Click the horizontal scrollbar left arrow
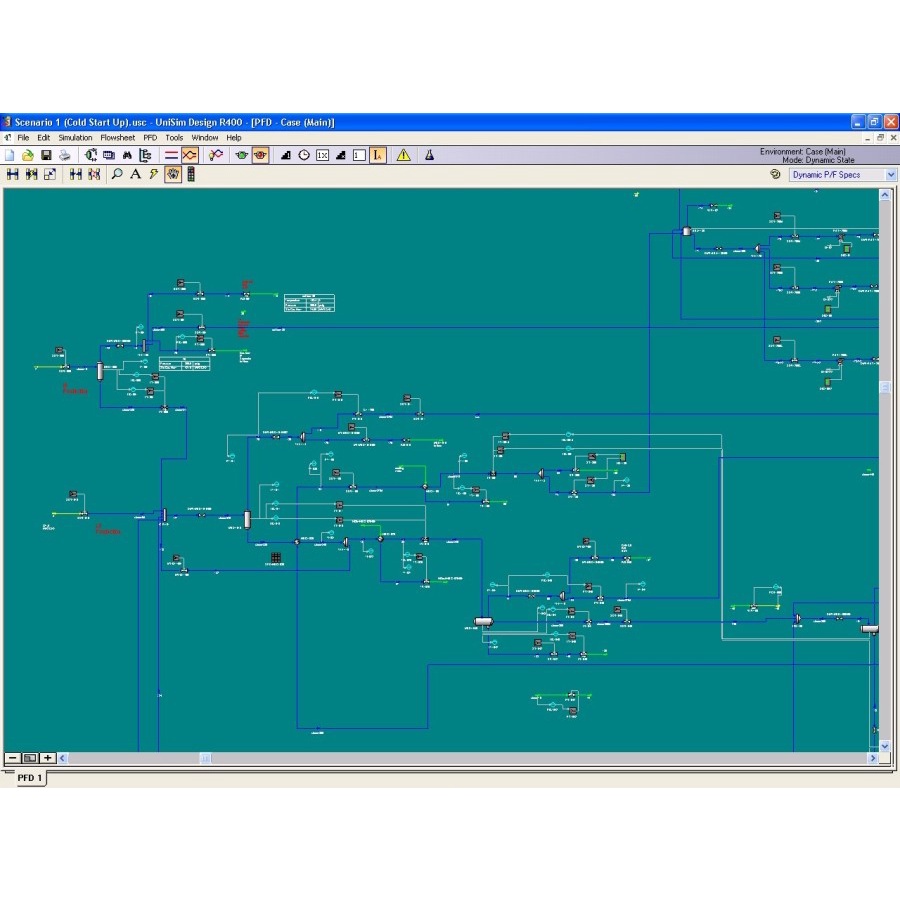Viewport: 900px width, 900px height. point(63,758)
